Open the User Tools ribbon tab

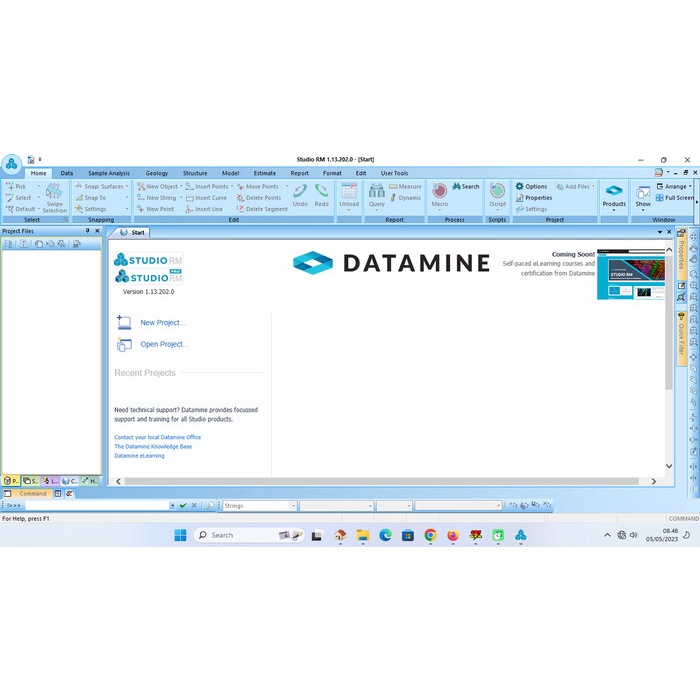(394, 173)
